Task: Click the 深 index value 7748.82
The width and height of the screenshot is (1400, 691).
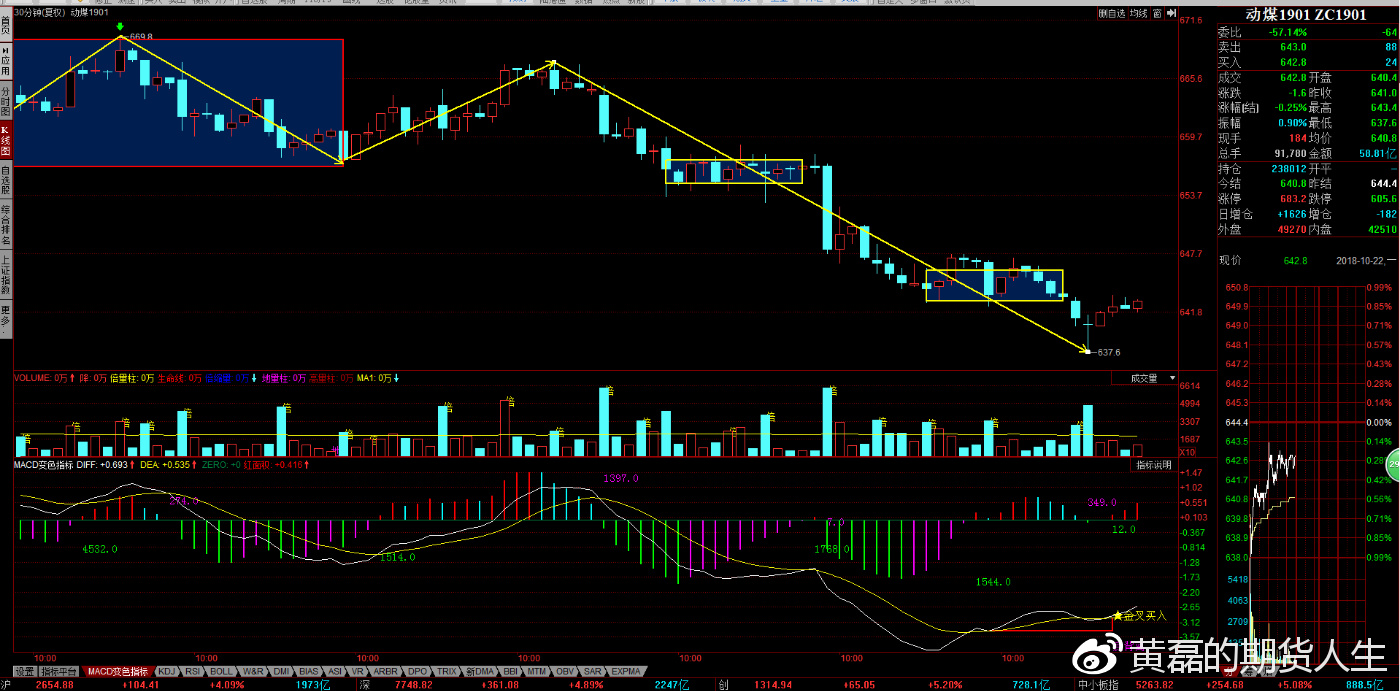Action: [412, 685]
